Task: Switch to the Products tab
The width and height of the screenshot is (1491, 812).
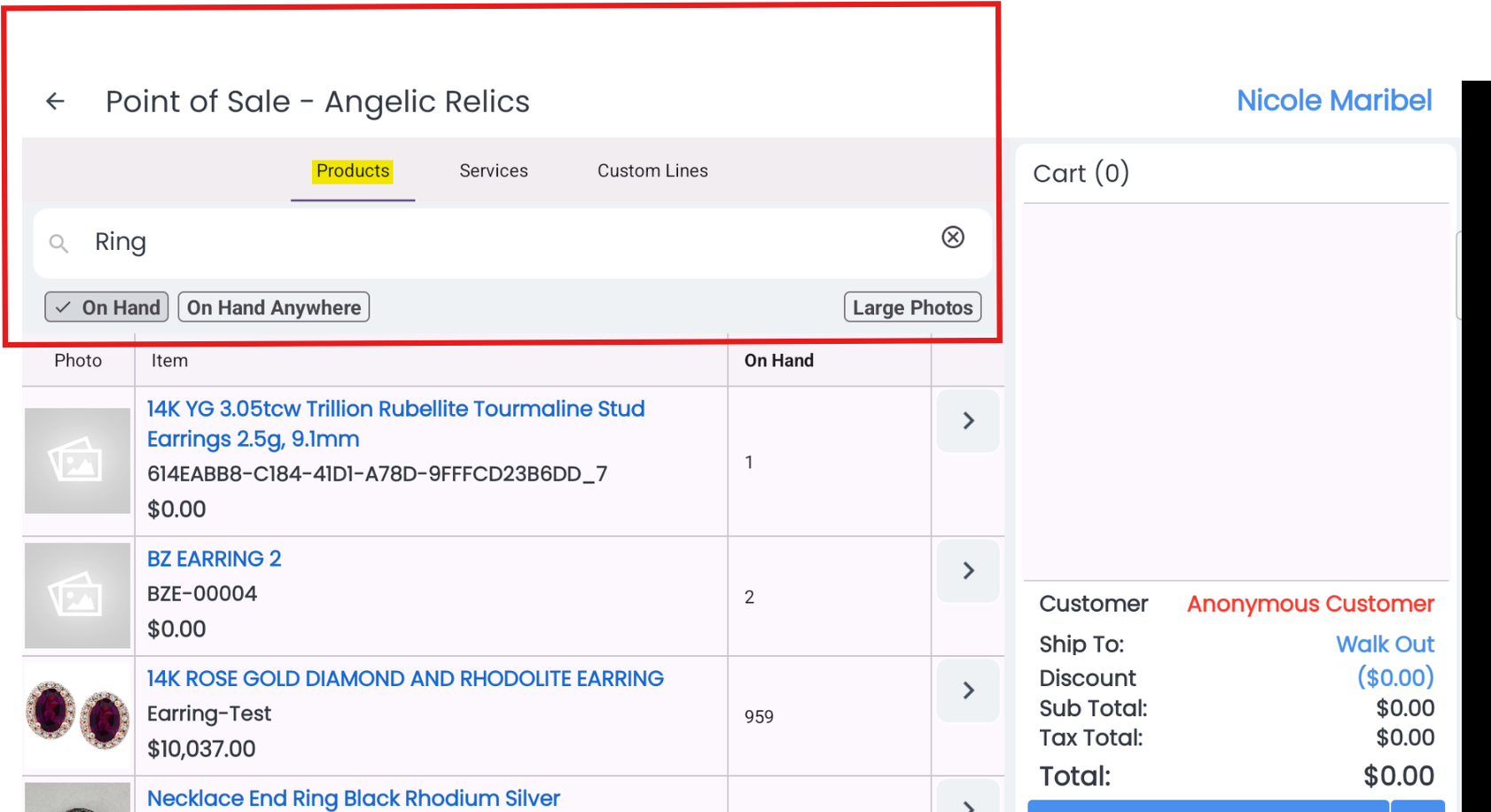Action: [353, 171]
